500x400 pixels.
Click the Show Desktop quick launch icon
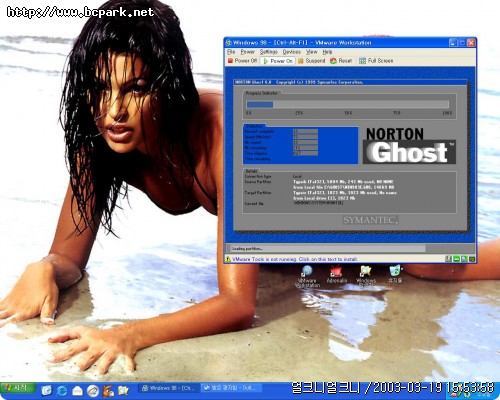(x=47, y=390)
